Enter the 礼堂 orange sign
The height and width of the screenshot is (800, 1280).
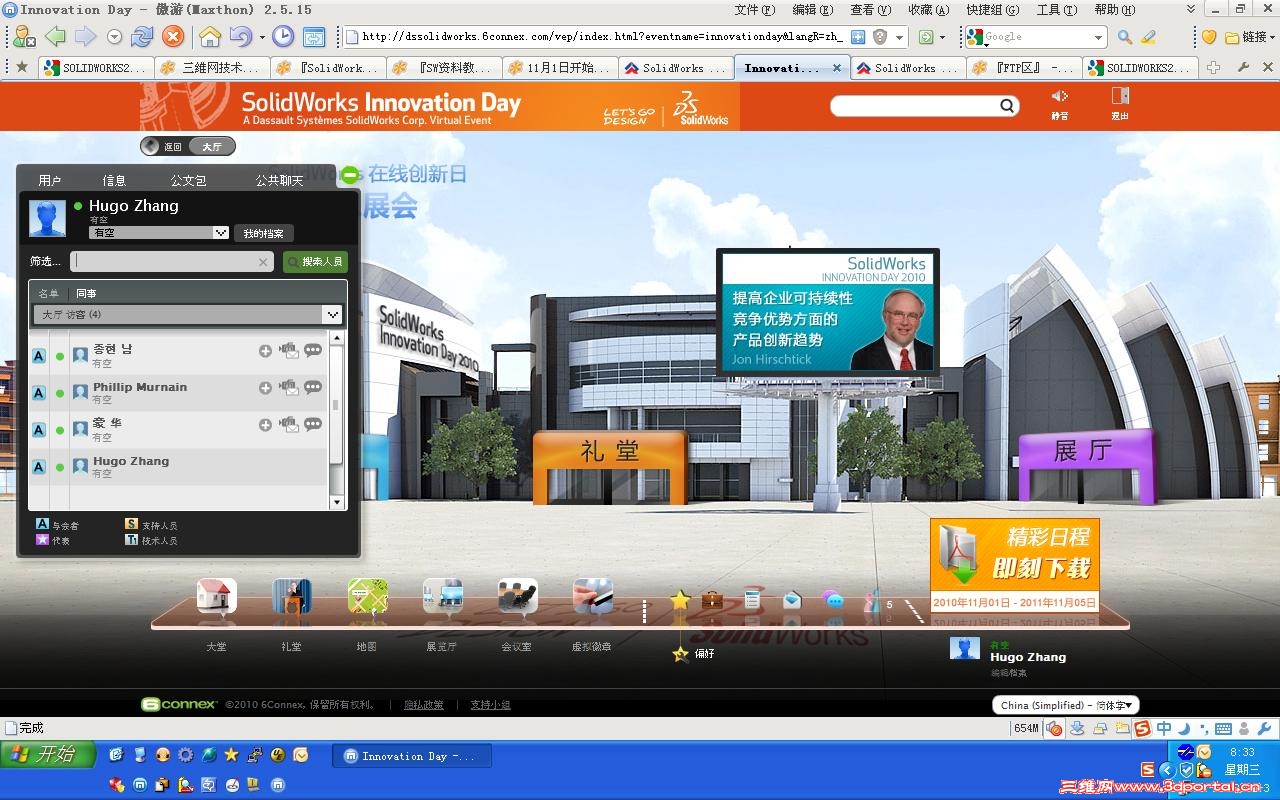click(x=609, y=452)
